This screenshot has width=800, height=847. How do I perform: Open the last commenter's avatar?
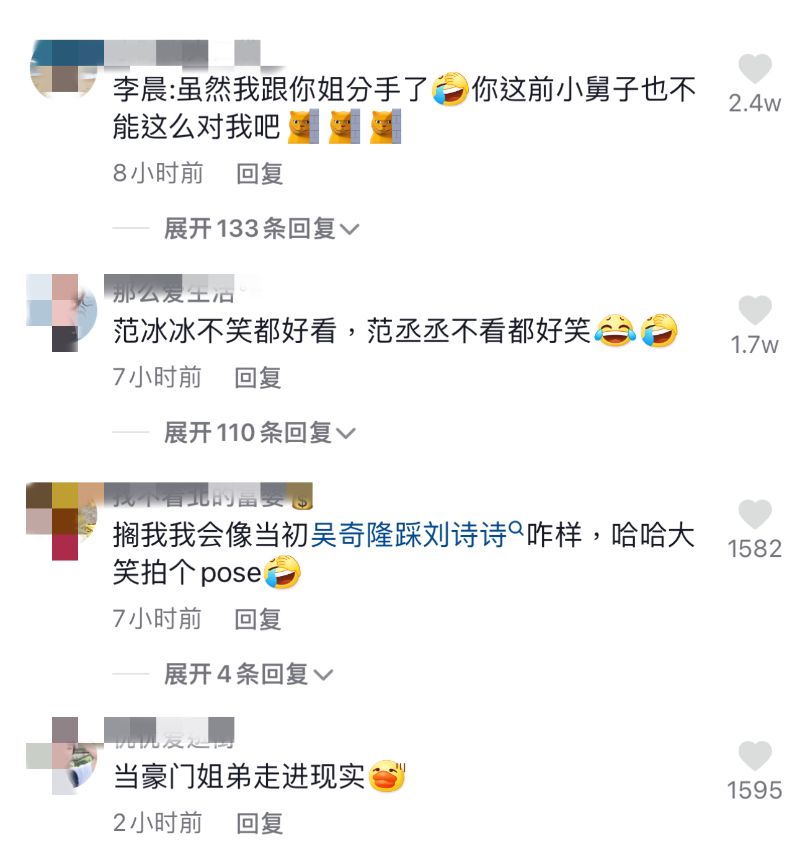64,756
